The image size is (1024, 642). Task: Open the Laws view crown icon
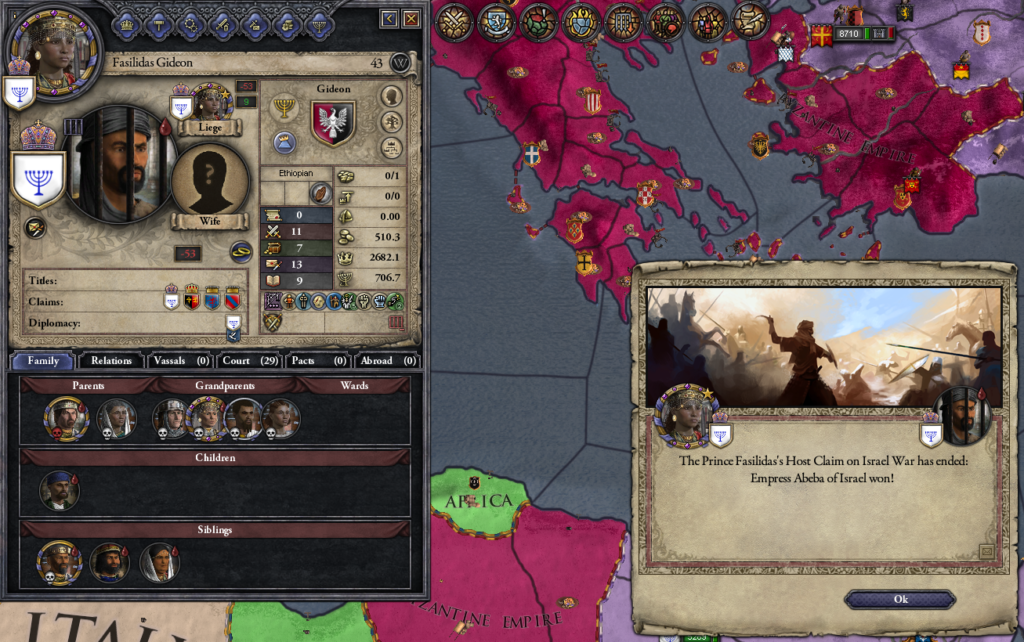pos(127,25)
